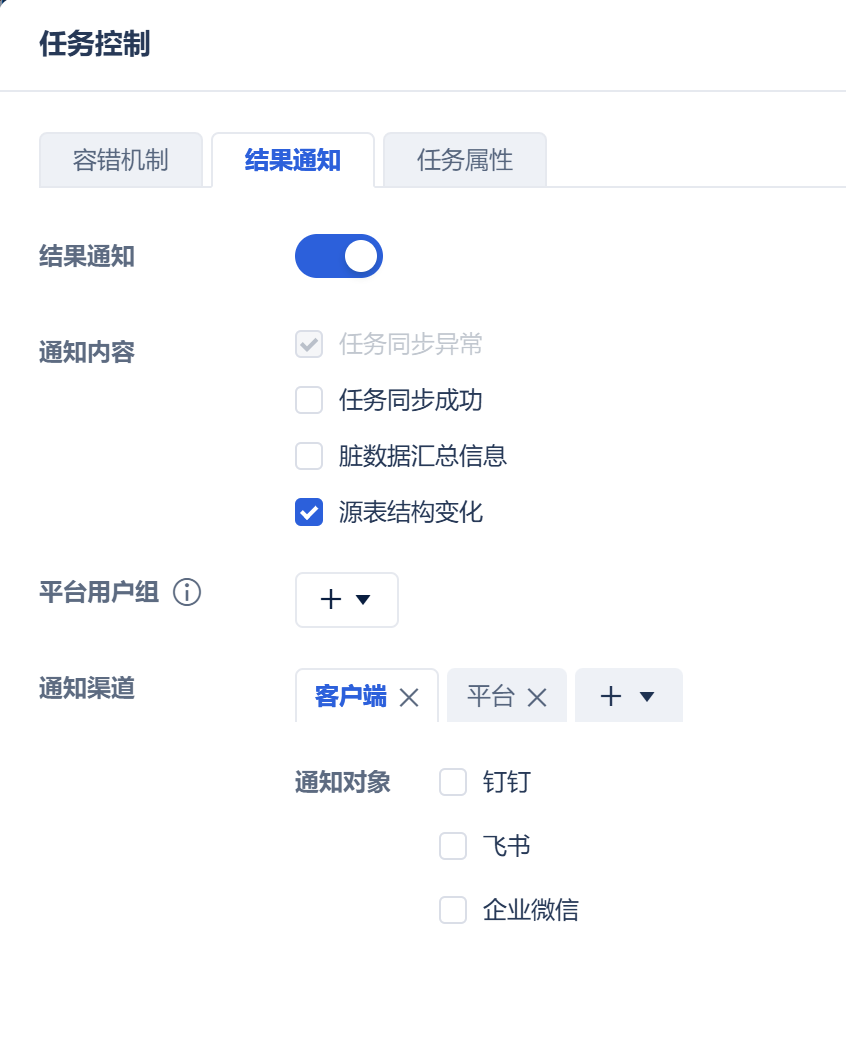Screen dimensions: 846x1052
Task: Expand the 平台用户组 dropdown arrow
Action: [x=363, y=599]
